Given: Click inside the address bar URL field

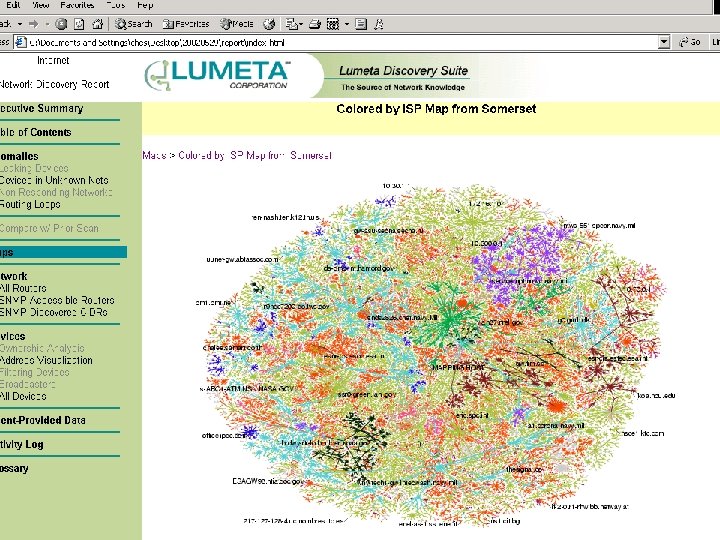Looking at the screenshot, I should coord(342,43).
